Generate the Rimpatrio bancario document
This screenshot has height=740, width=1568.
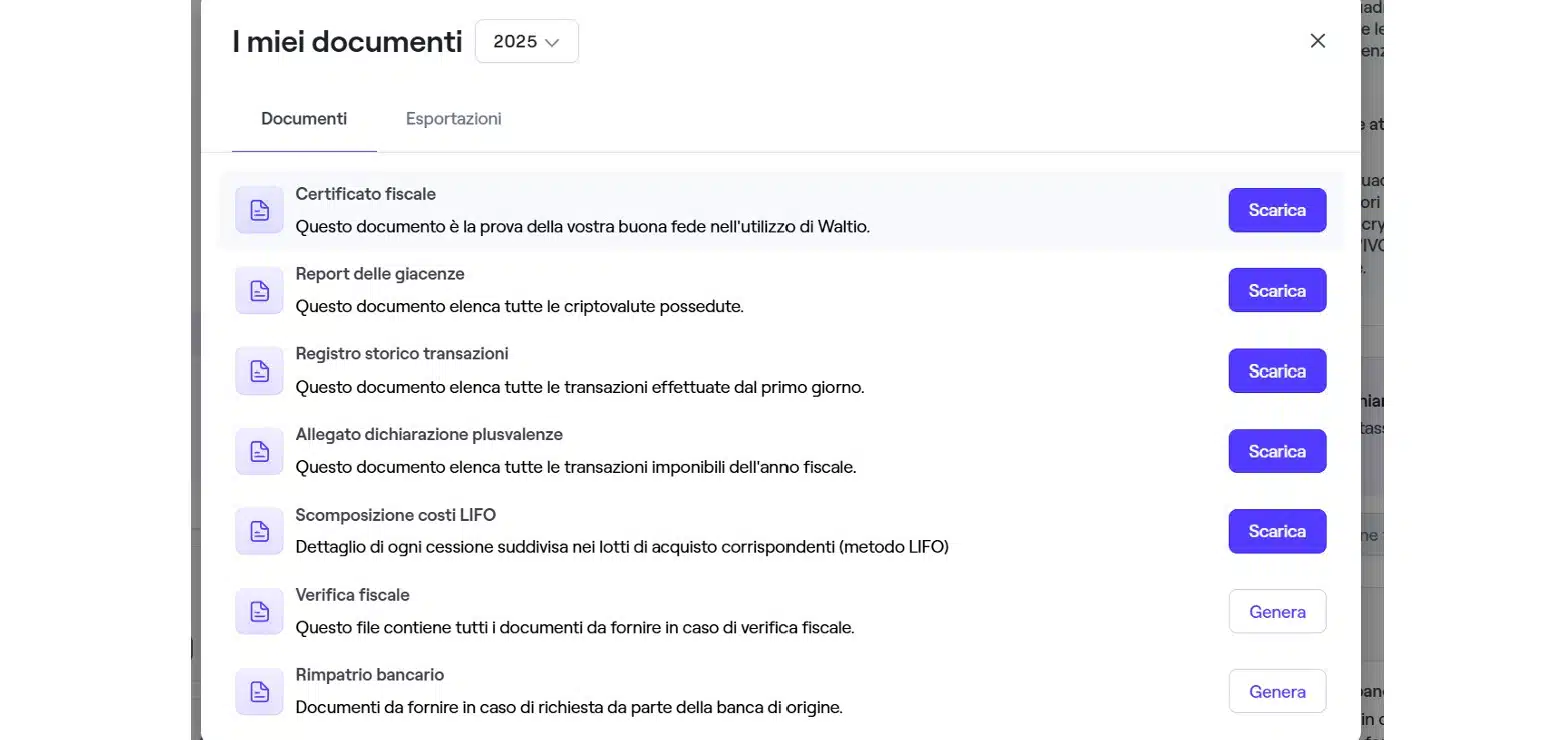pyautogui.click(x=1277, y=691)
